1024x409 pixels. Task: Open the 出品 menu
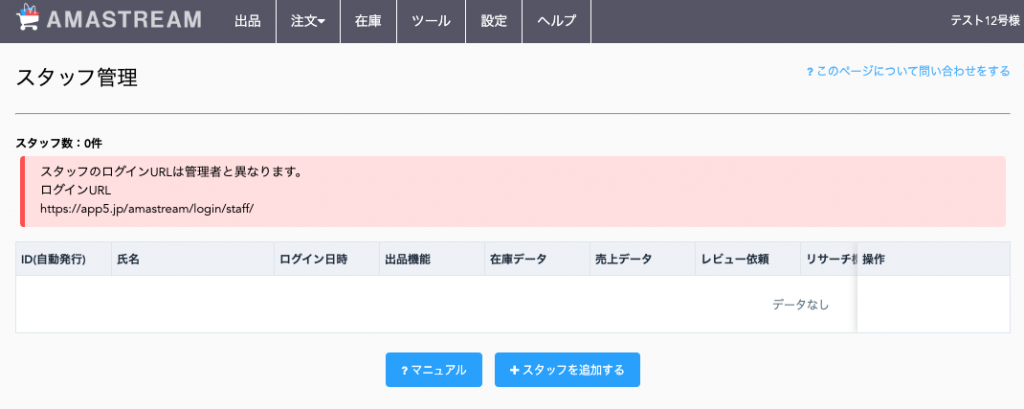point(248,21)
